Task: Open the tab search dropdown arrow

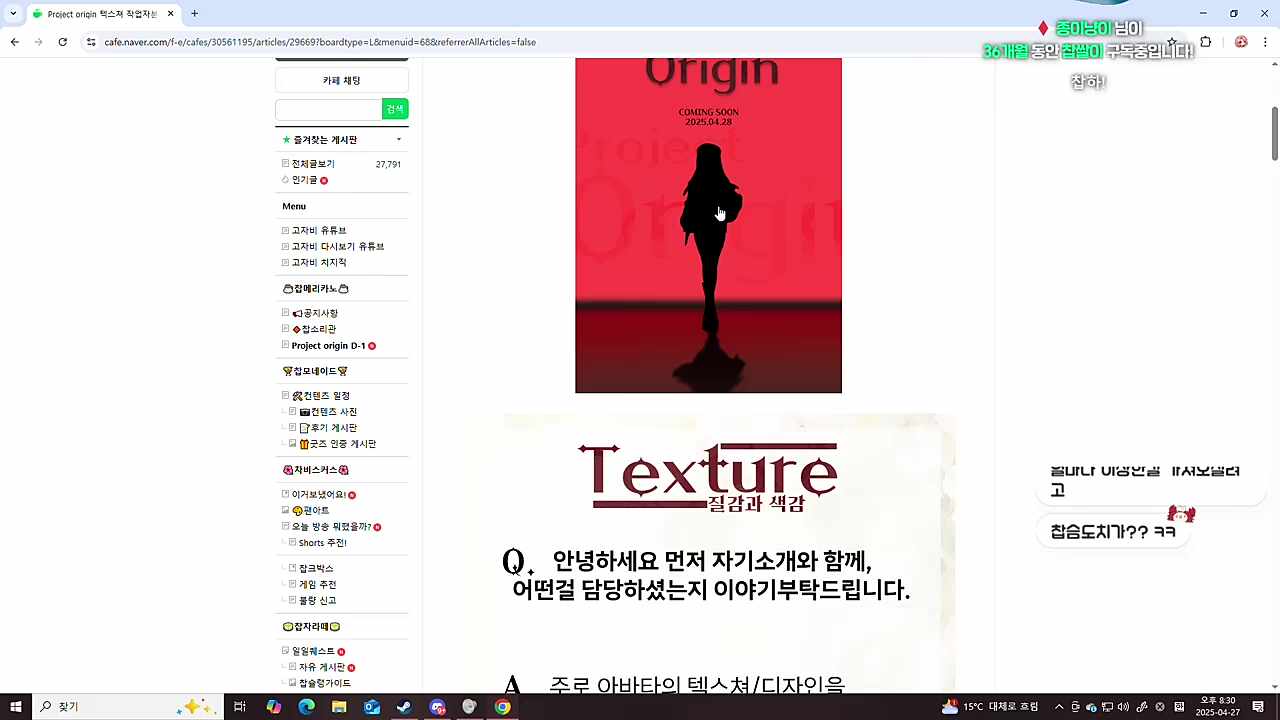Action: pos(13,14)
